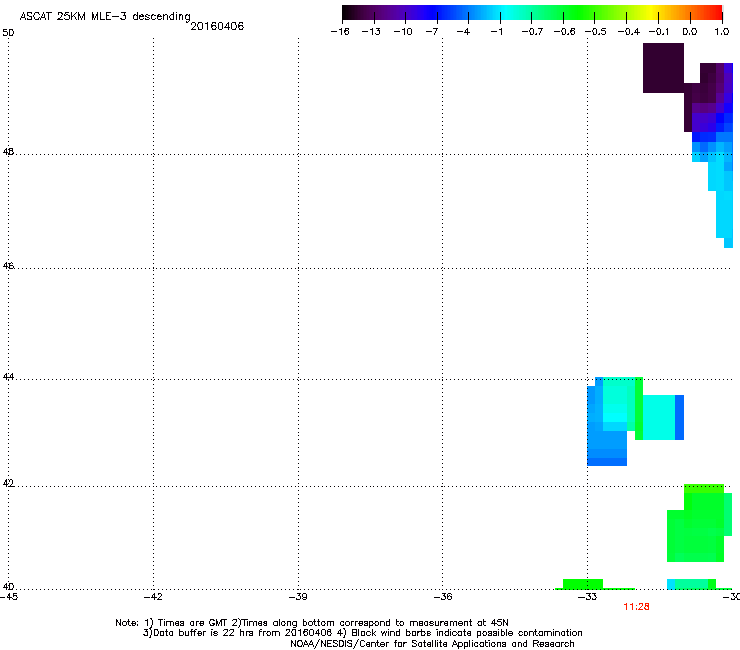Click longitude axis label -36
The image size is (740, 650).
(443, 597)
